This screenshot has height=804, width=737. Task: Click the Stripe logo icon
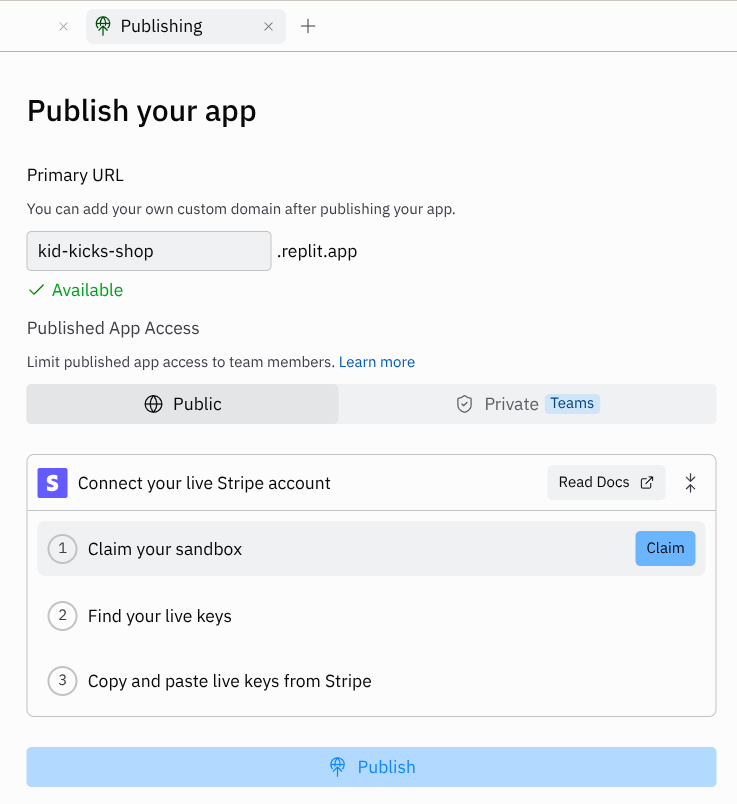52,483
